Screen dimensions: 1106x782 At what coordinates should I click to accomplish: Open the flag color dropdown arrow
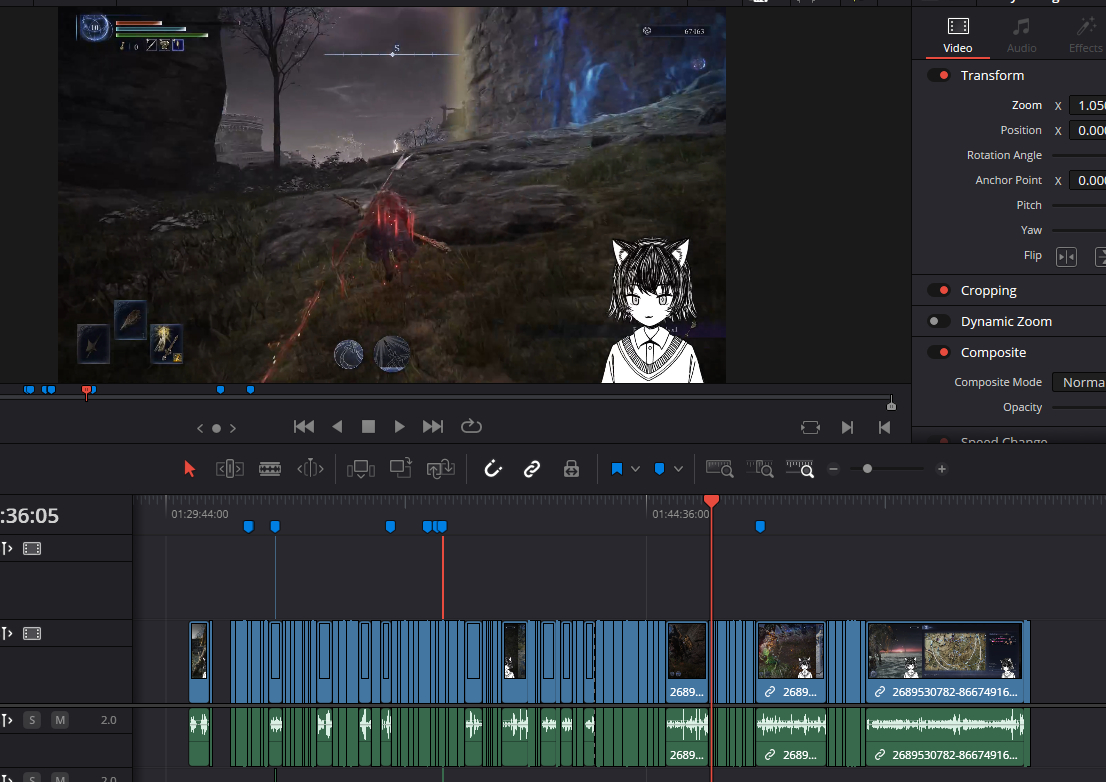click(x=635, y=469)
